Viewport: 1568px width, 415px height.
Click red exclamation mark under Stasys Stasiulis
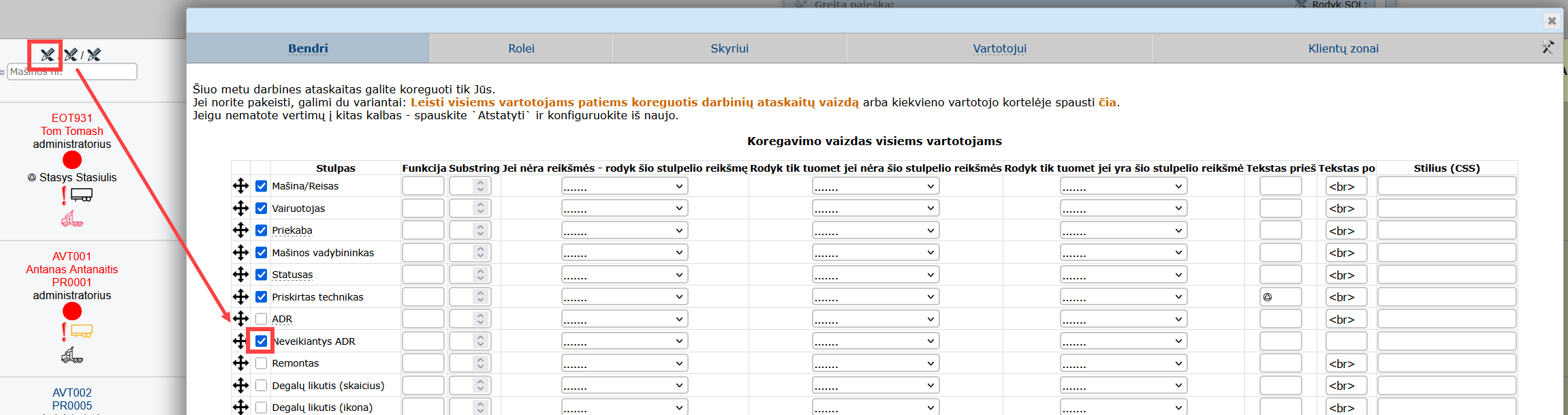[64, 196]
